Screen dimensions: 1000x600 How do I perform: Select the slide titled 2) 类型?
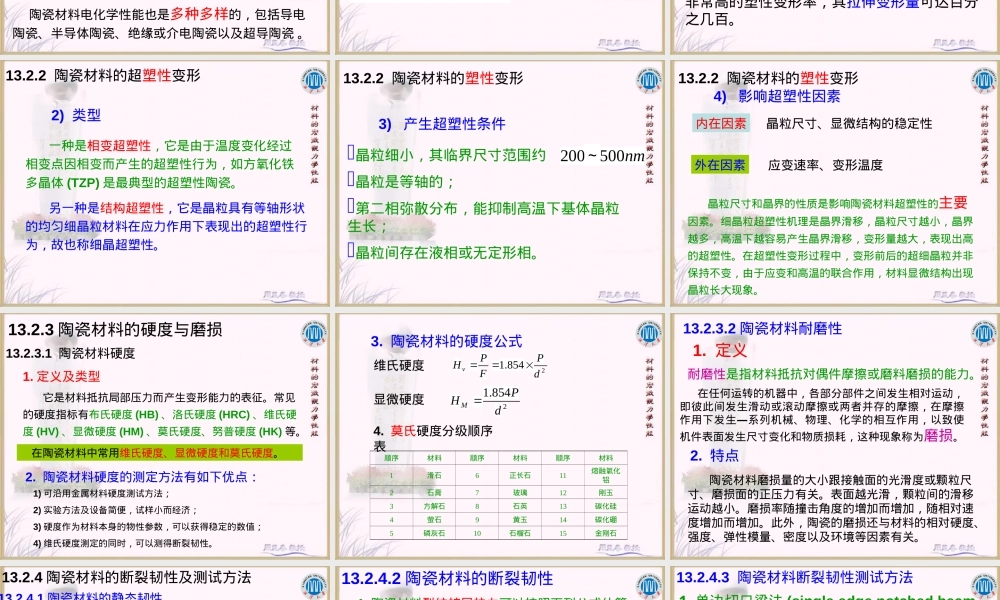point(166,183)
